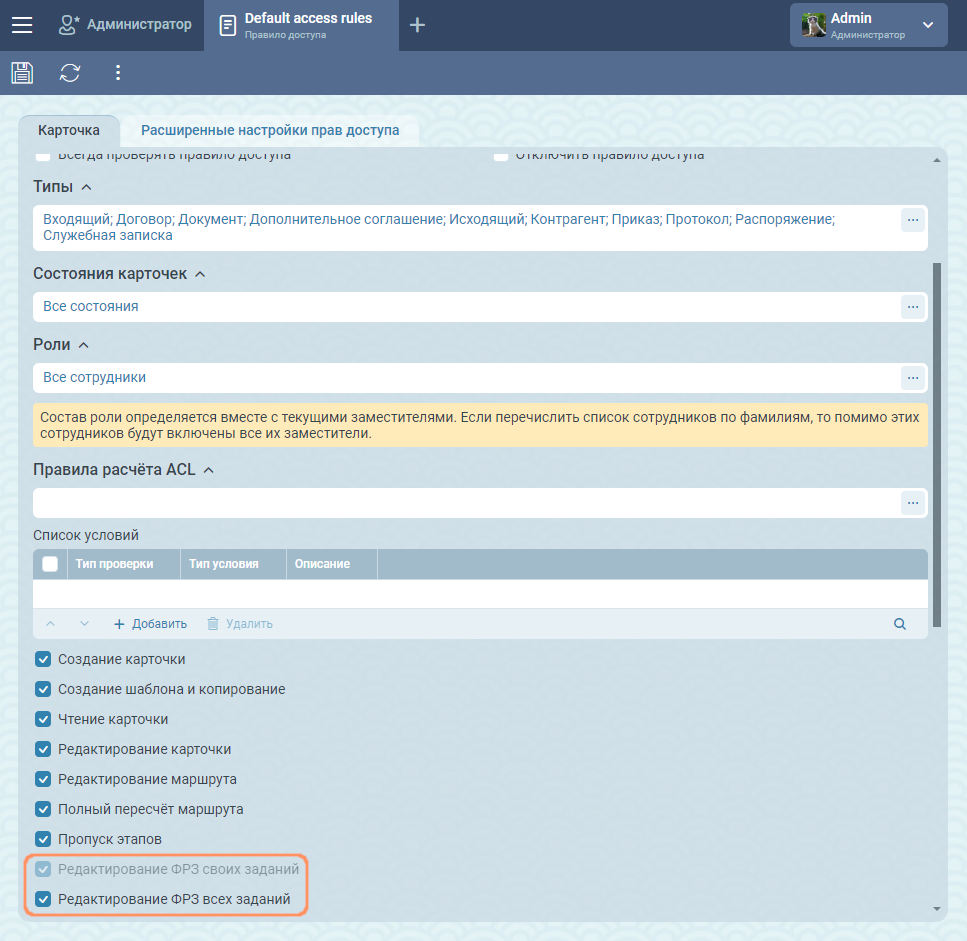Uncheck Создание карточки checkbox
The height and width of the screenshot is (941, 967).
(x=43, y=659)
